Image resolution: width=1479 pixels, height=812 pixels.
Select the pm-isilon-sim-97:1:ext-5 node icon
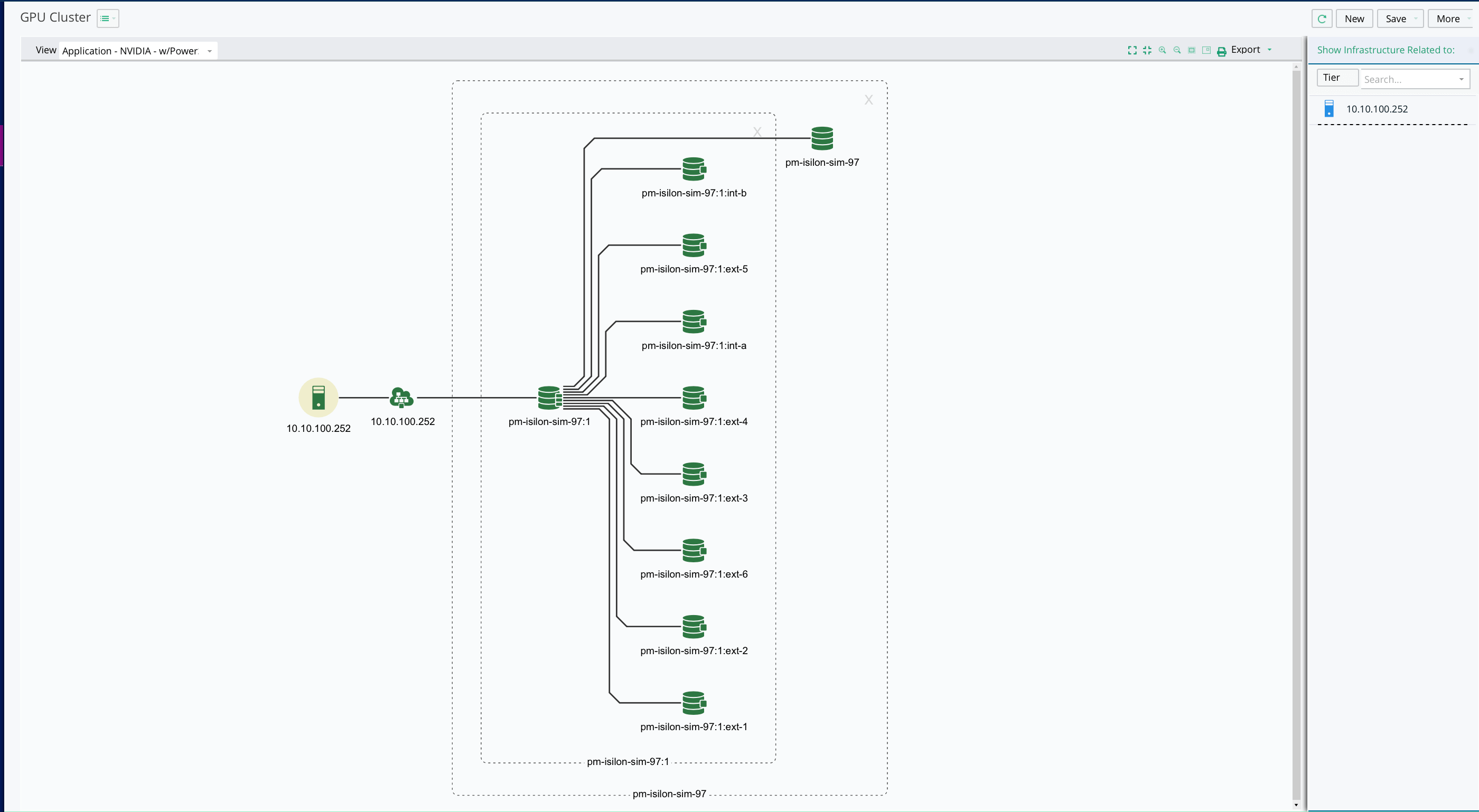click(x=694, y=245)
